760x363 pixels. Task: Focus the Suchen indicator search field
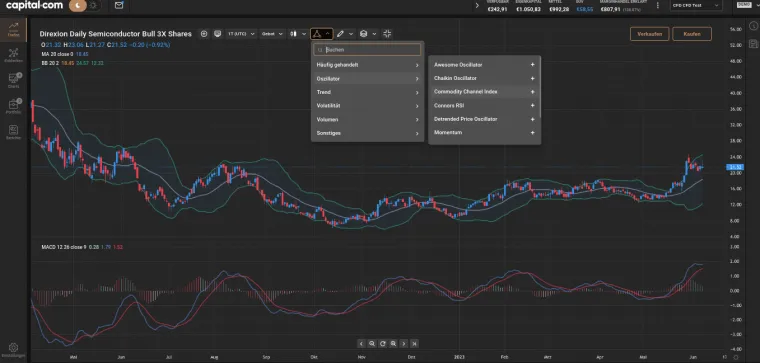367,49
